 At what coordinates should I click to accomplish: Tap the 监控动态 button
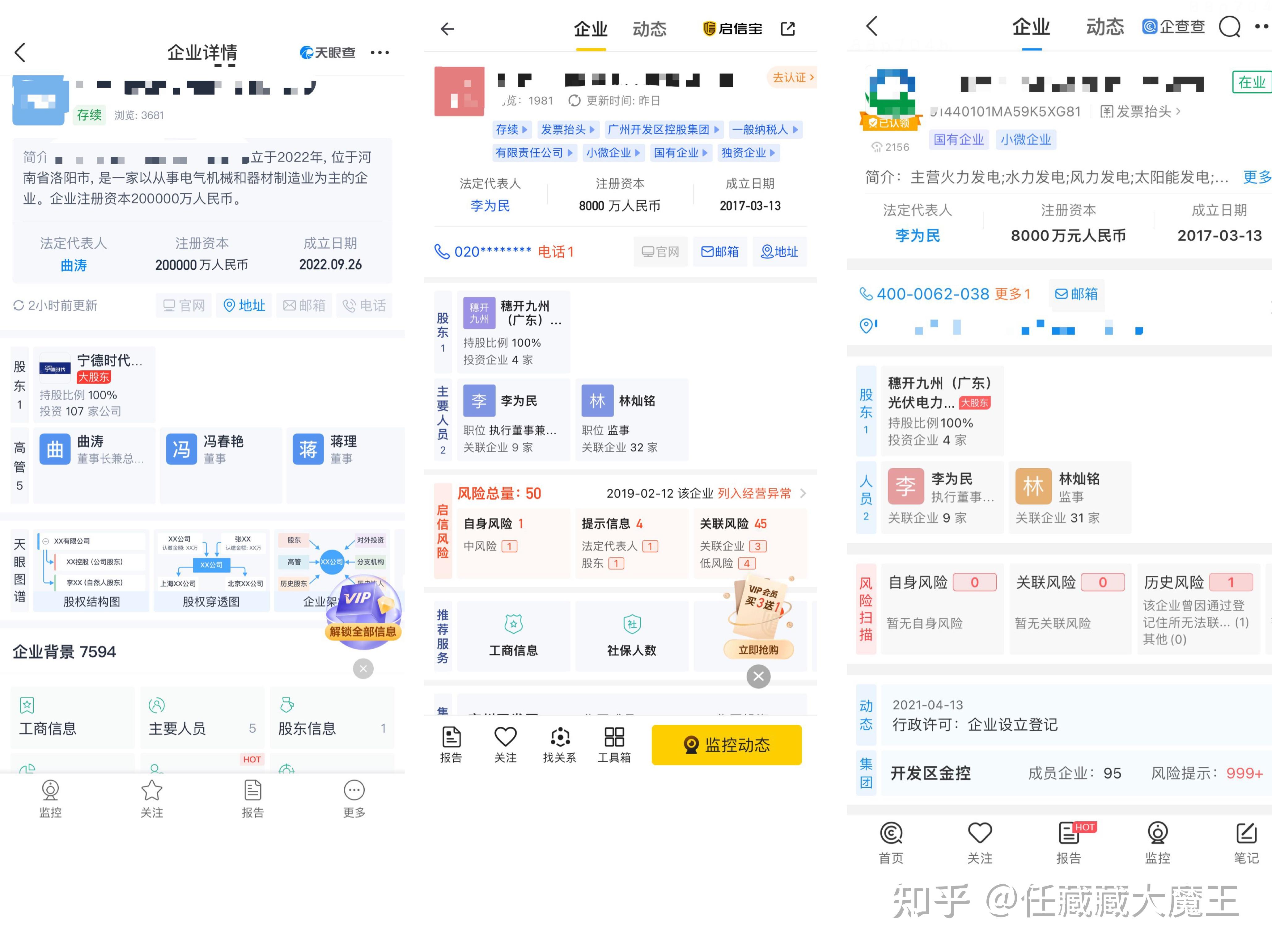[x=726, y=744]
